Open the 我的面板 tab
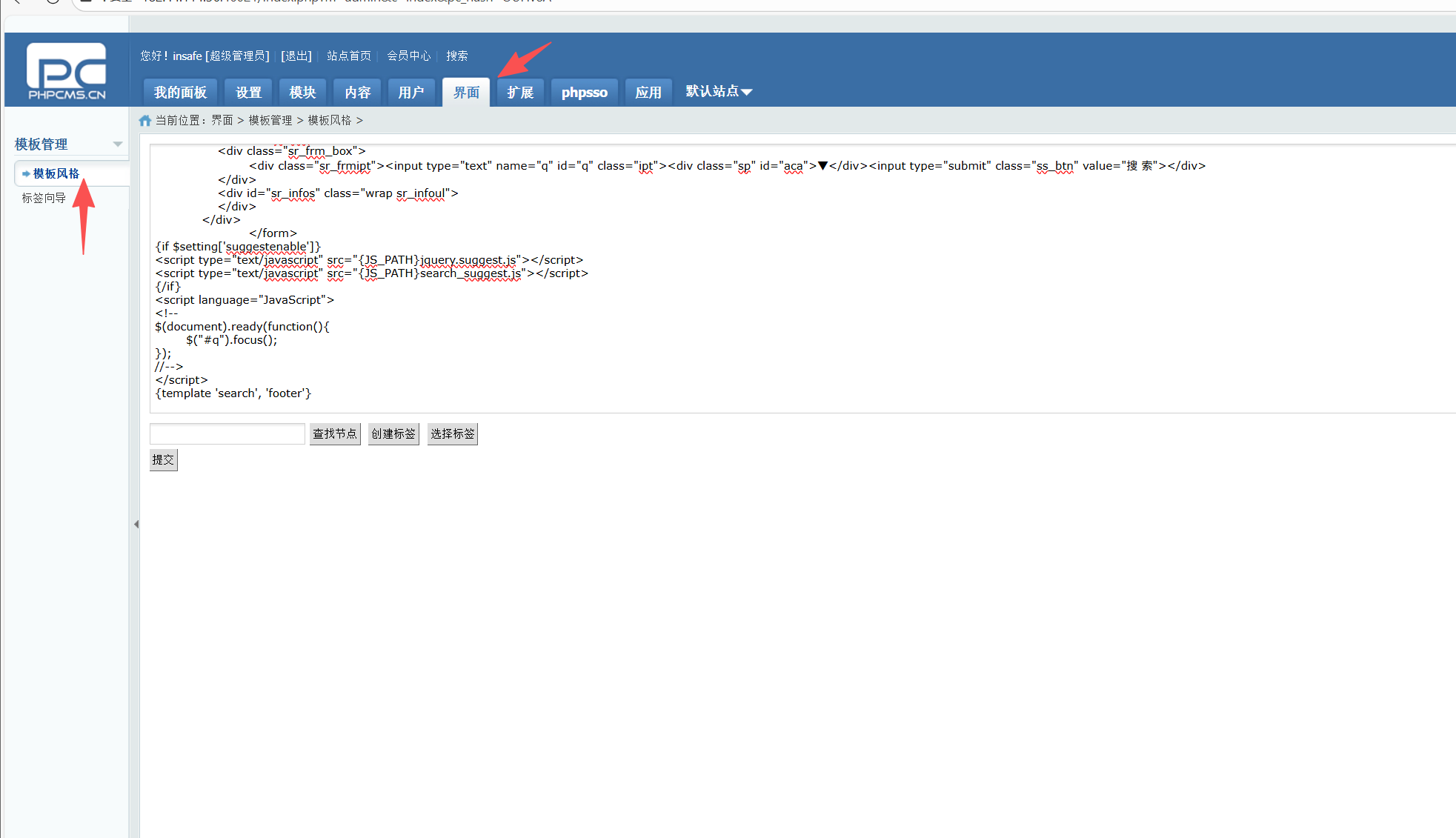 pyautogui.click(x=180, y=93)
